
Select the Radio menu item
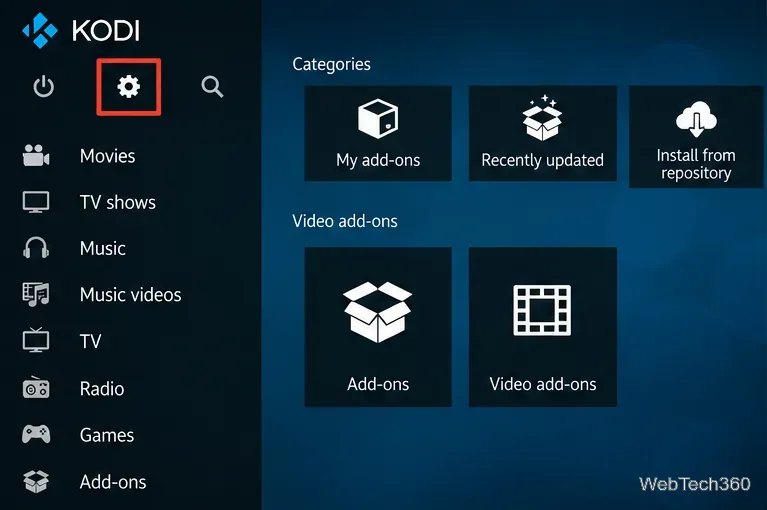102,389
